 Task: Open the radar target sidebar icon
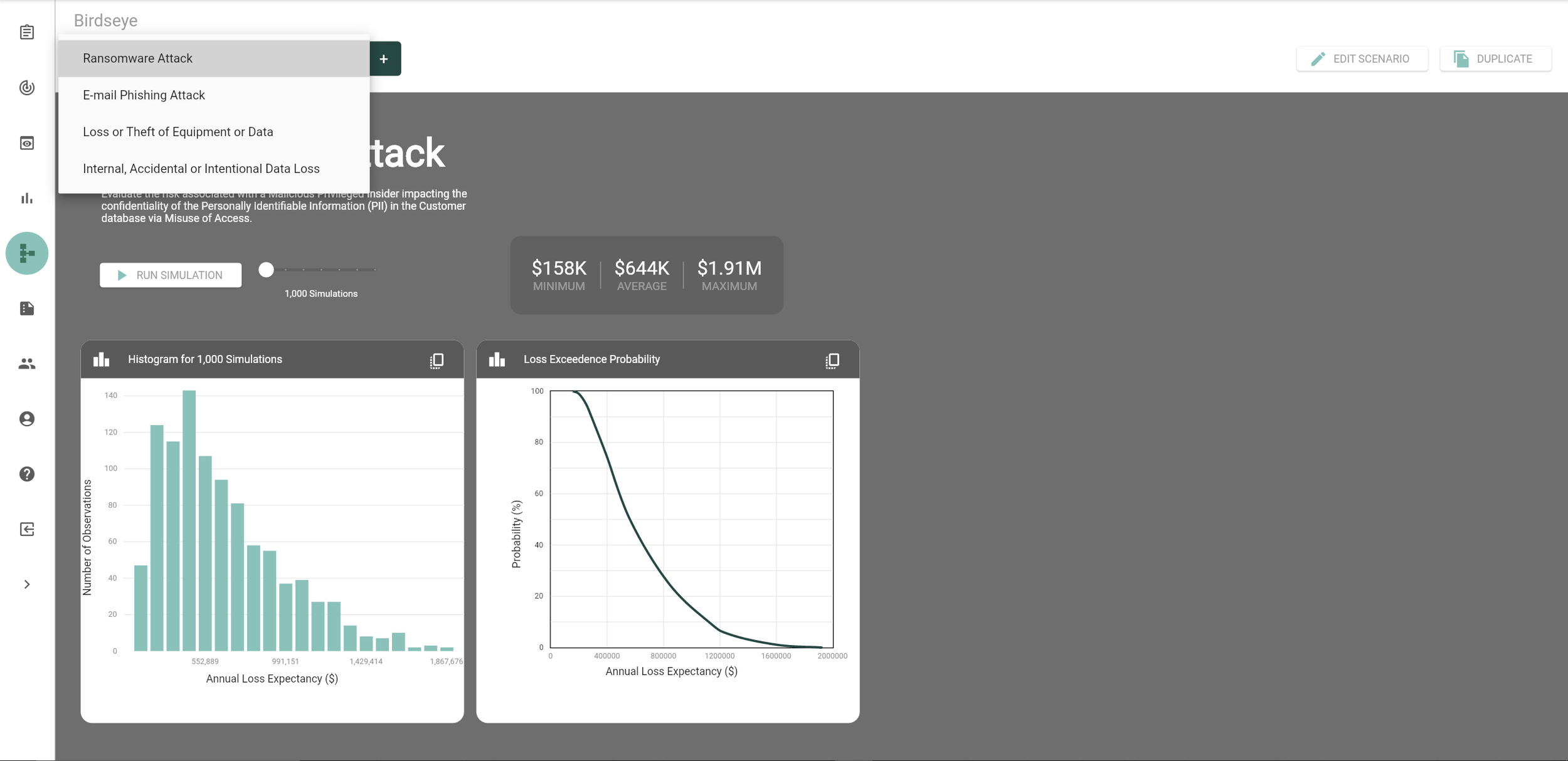(26, 87)
